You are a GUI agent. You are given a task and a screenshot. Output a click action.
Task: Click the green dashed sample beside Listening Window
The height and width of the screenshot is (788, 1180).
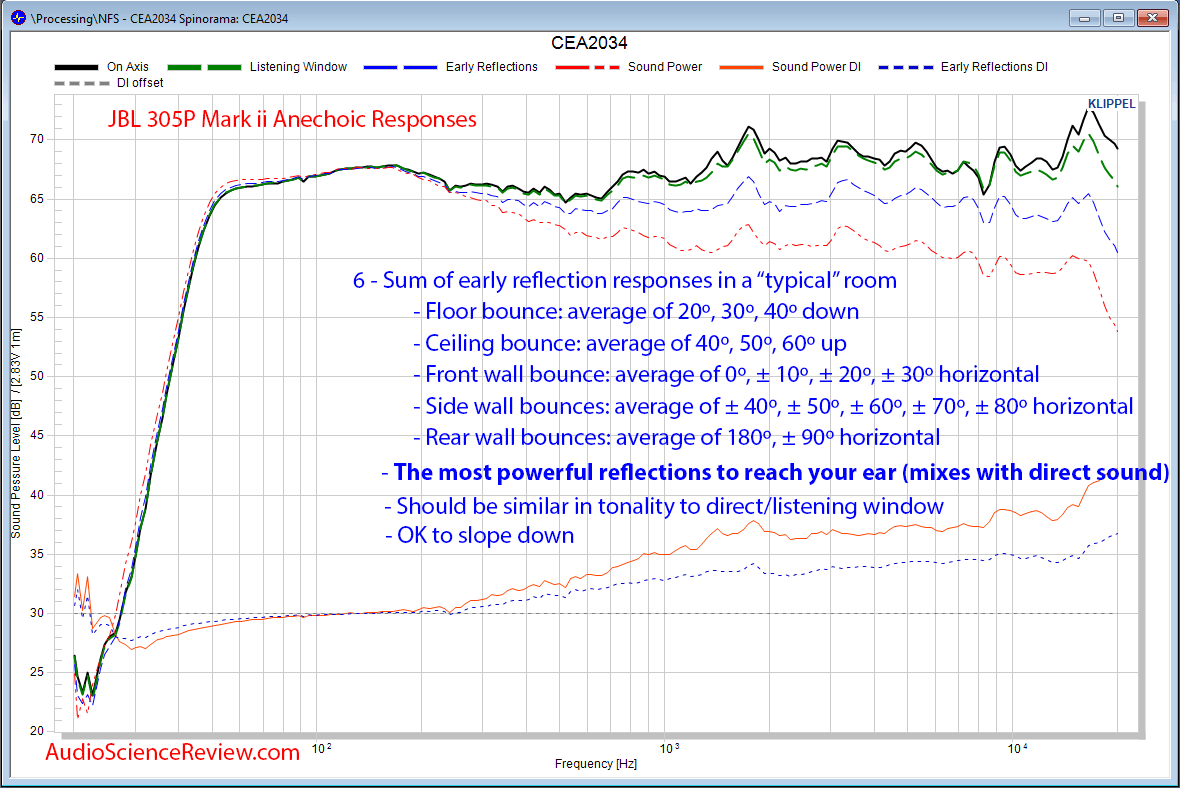click(205, 67)
